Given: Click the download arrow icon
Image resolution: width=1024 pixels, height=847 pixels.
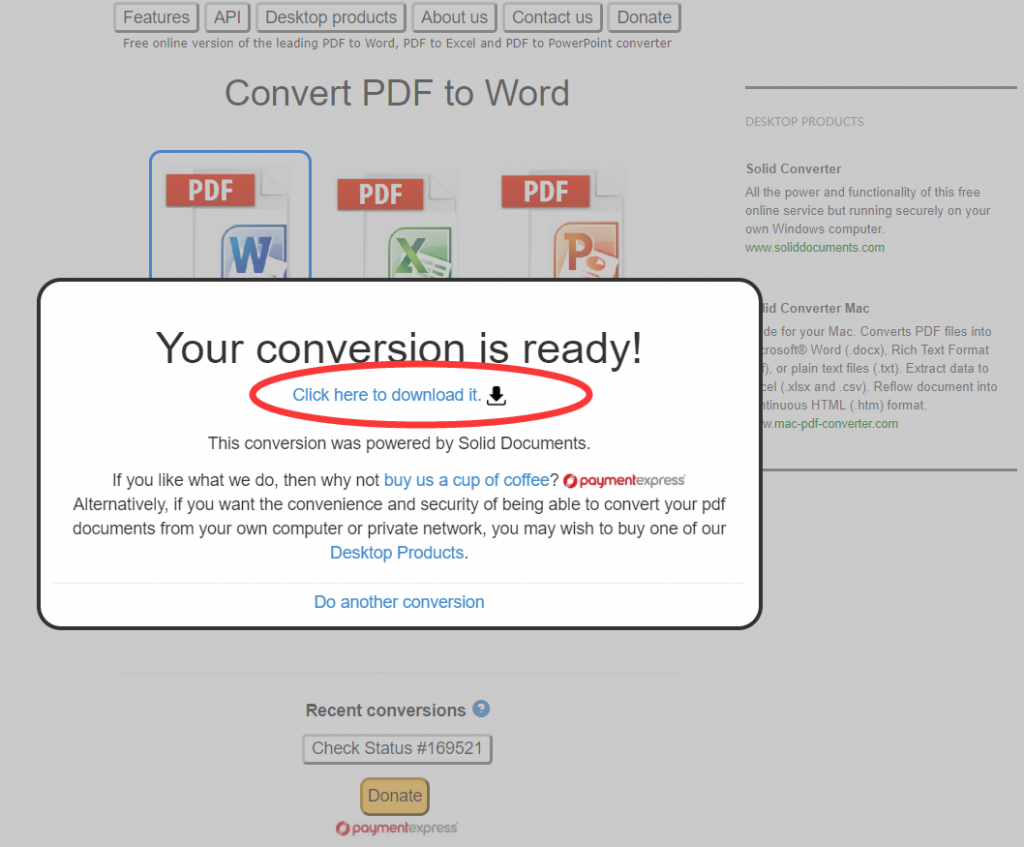Looking at the screenshot, I should click(497, 396).
